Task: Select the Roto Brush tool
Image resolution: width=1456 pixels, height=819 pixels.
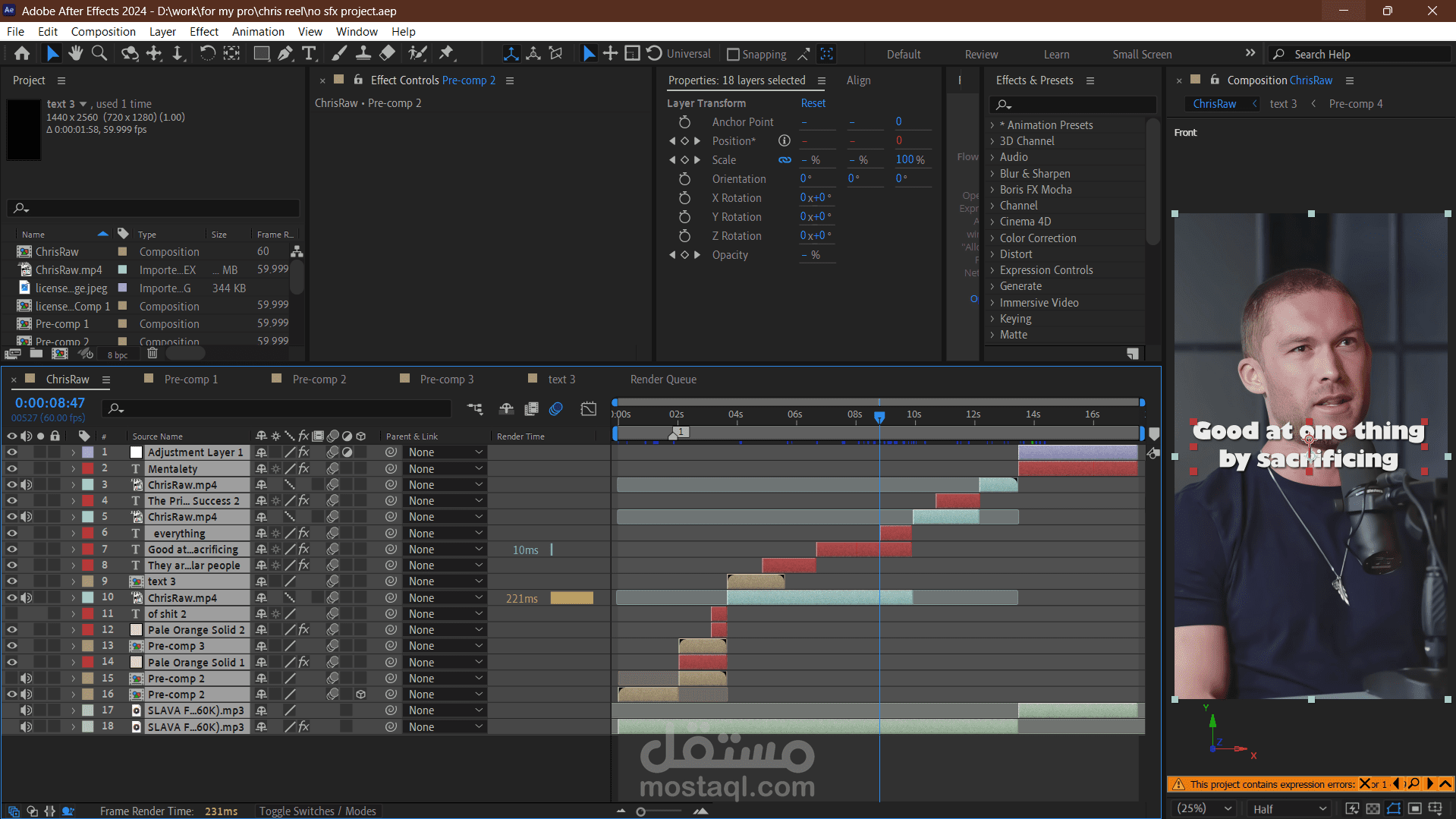Action: [x=417, y=54]
